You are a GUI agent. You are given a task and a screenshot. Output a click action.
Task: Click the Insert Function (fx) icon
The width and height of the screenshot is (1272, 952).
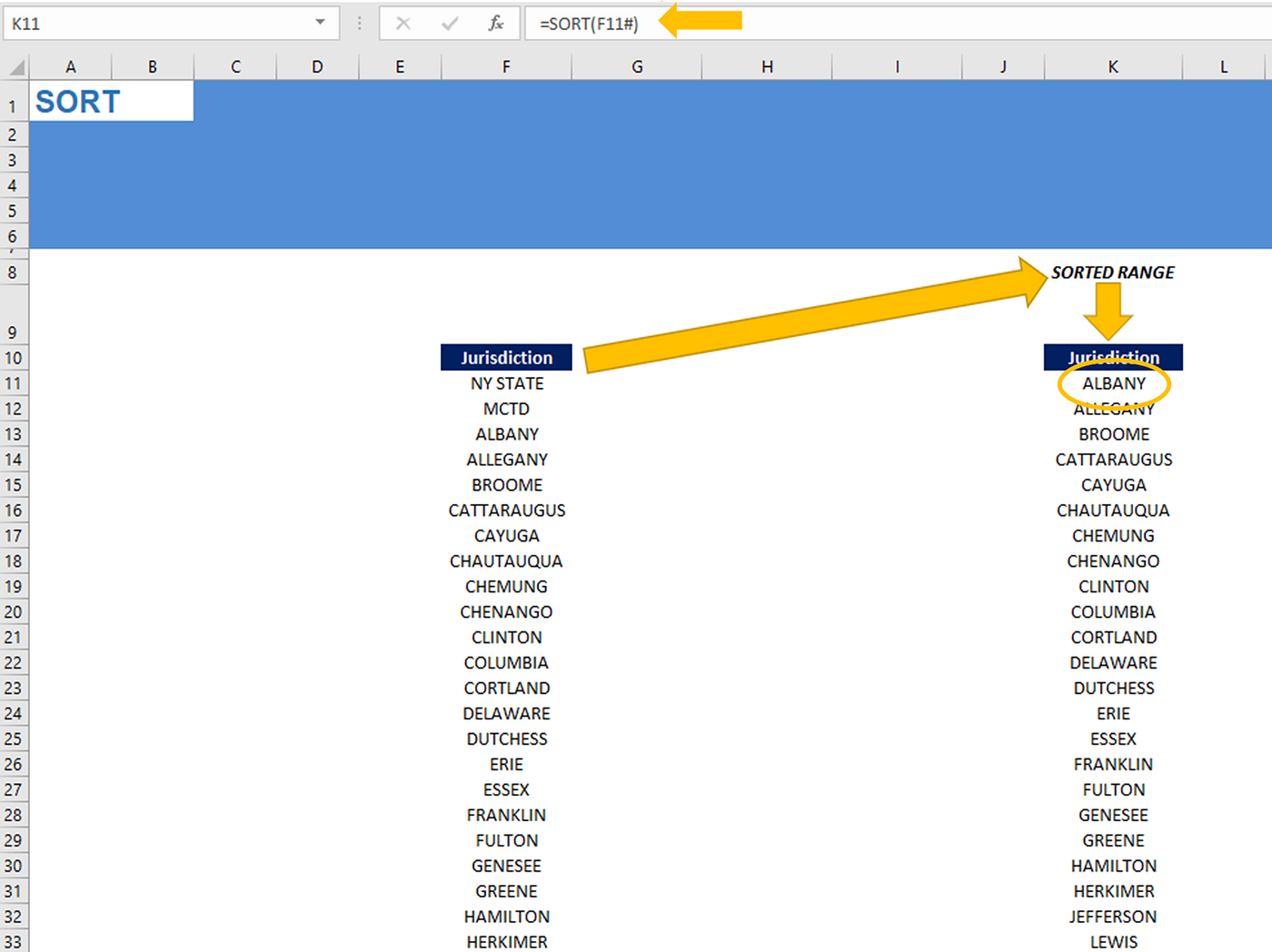(495, 23)
